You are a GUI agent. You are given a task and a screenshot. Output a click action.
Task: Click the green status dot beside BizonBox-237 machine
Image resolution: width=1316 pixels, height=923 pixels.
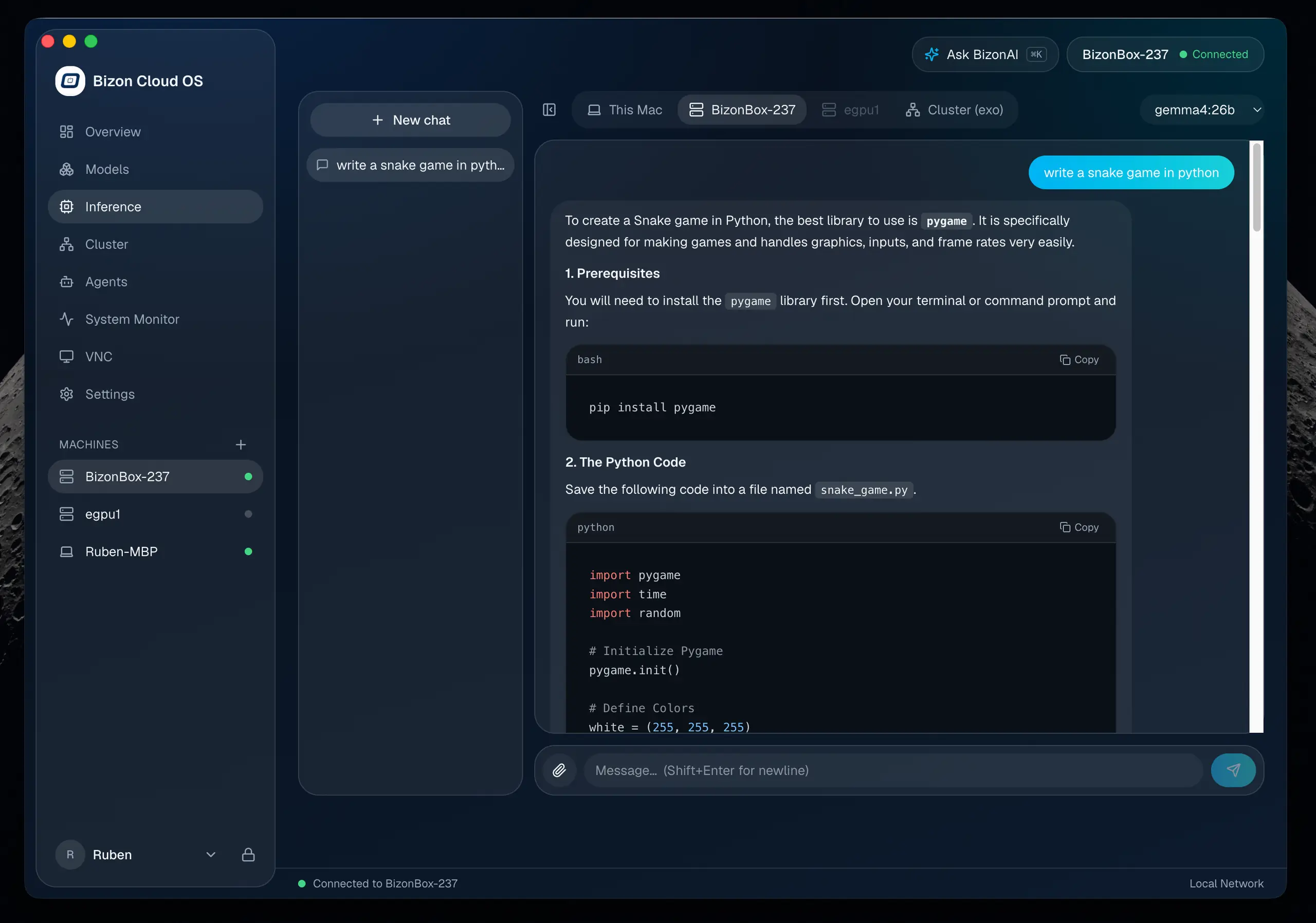click(x=248, y=477)
